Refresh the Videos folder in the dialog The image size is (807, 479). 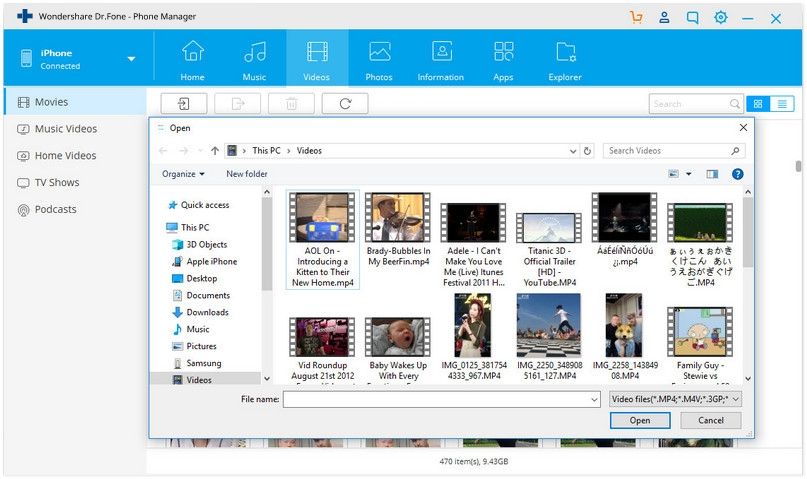587,151
